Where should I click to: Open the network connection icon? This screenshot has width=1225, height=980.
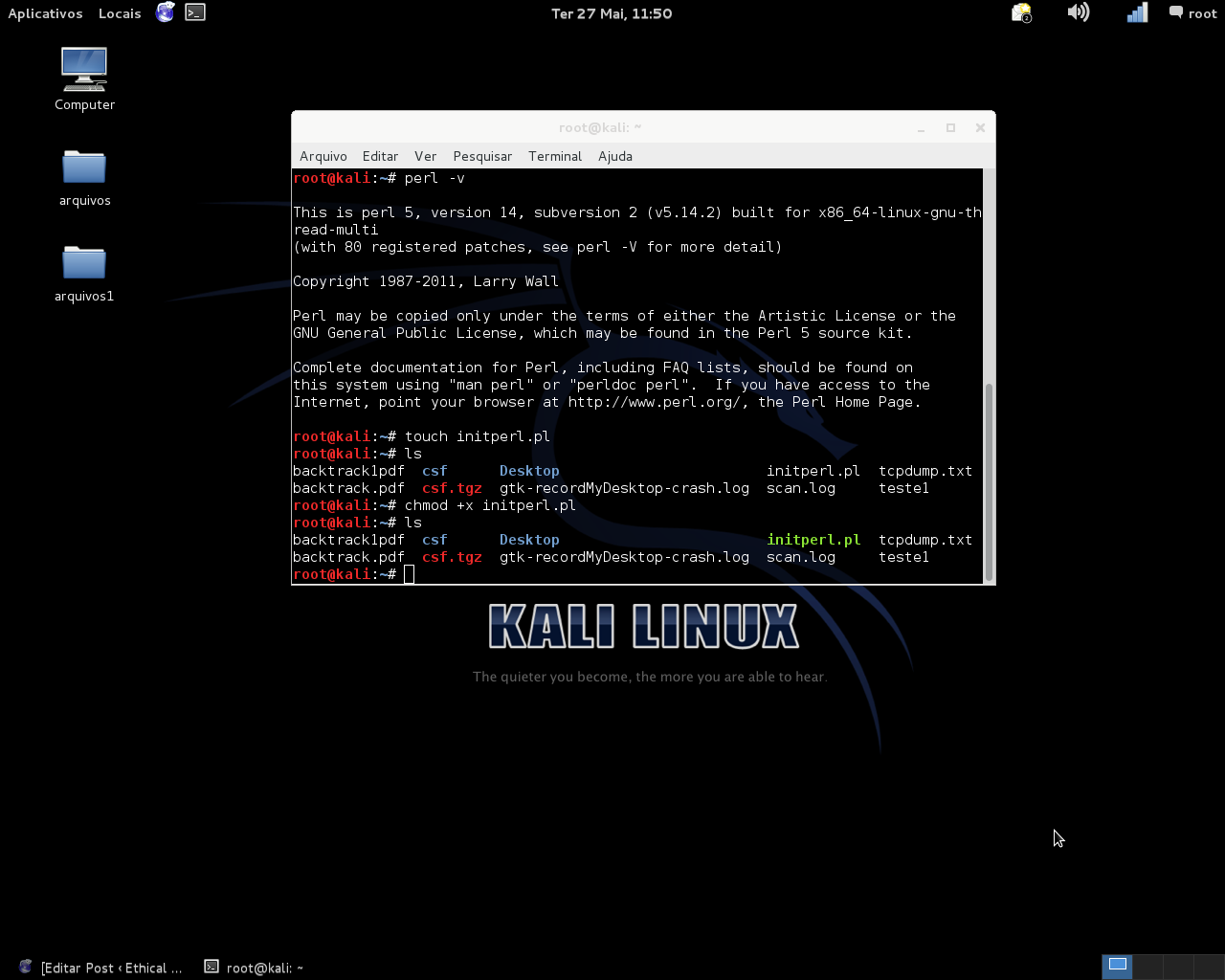click(x=1137, y=12)
